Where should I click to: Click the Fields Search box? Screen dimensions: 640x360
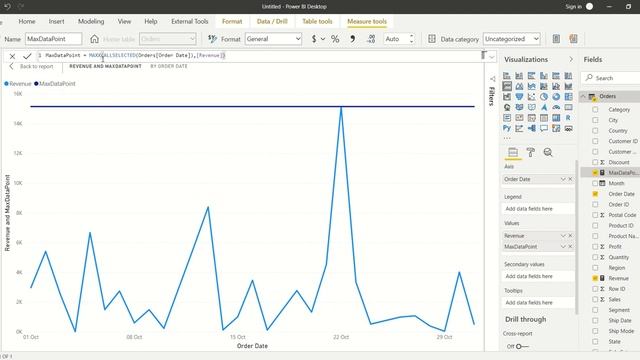point(611,78)
